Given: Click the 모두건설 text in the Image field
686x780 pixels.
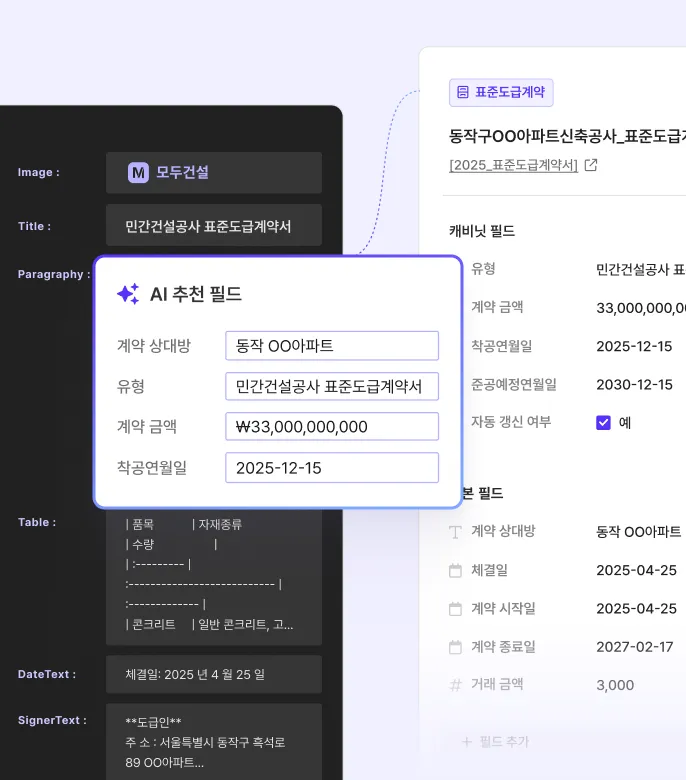Looking at the screenshot, I should 183,173.
